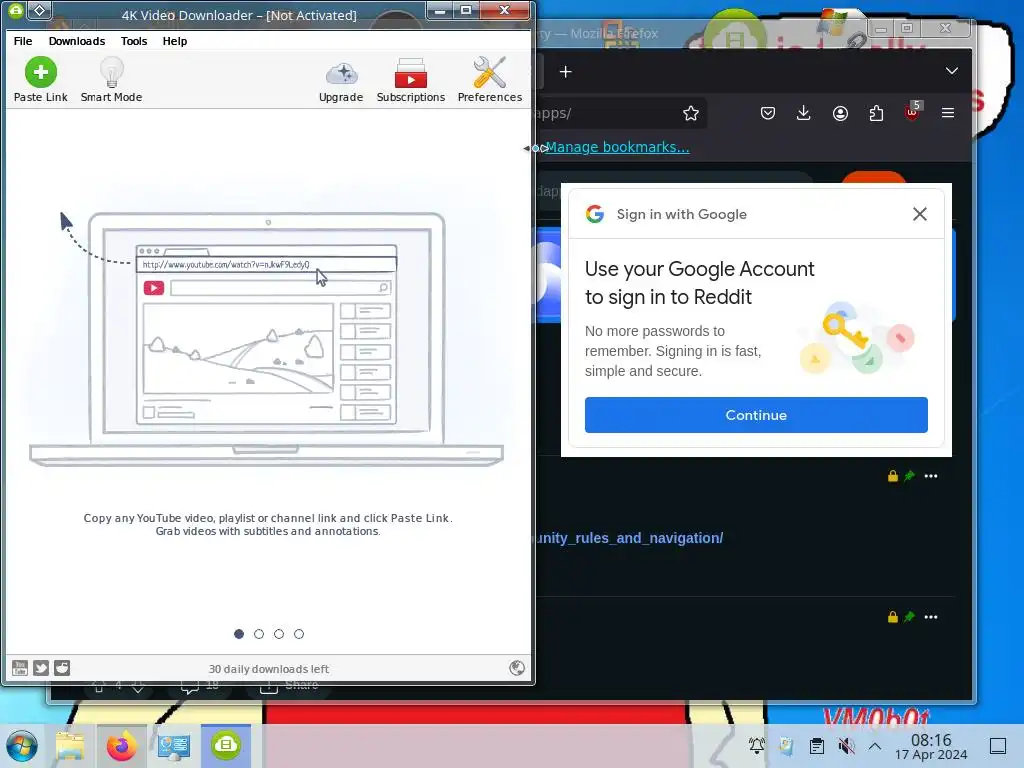Select the third tutorial page dot
The image size is (1024, 768).
[x=279, y=634]
